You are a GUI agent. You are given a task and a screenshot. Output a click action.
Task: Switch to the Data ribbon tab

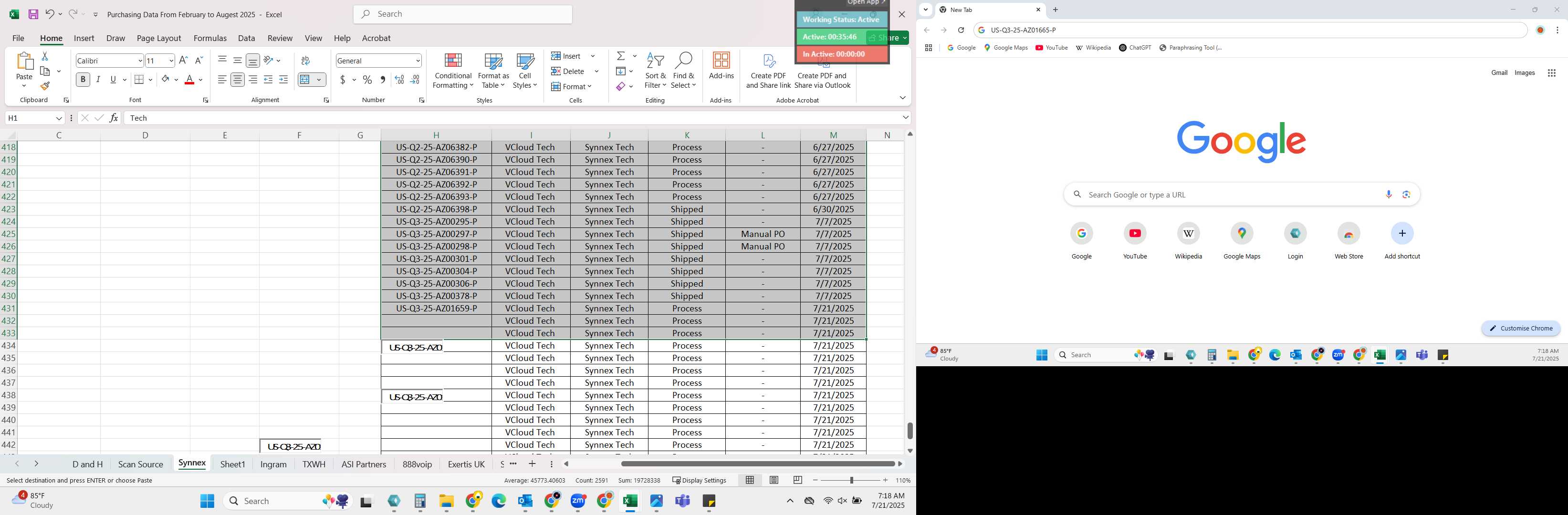pyautogui.click(x=247, y=38)
